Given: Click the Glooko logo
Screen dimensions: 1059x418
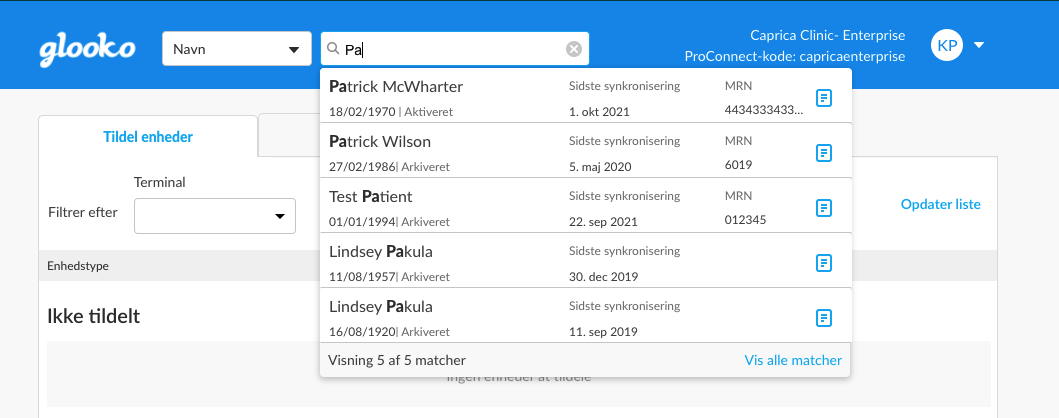Looking at the screenshot, I should pyautogui.click(x=87, y=50).
